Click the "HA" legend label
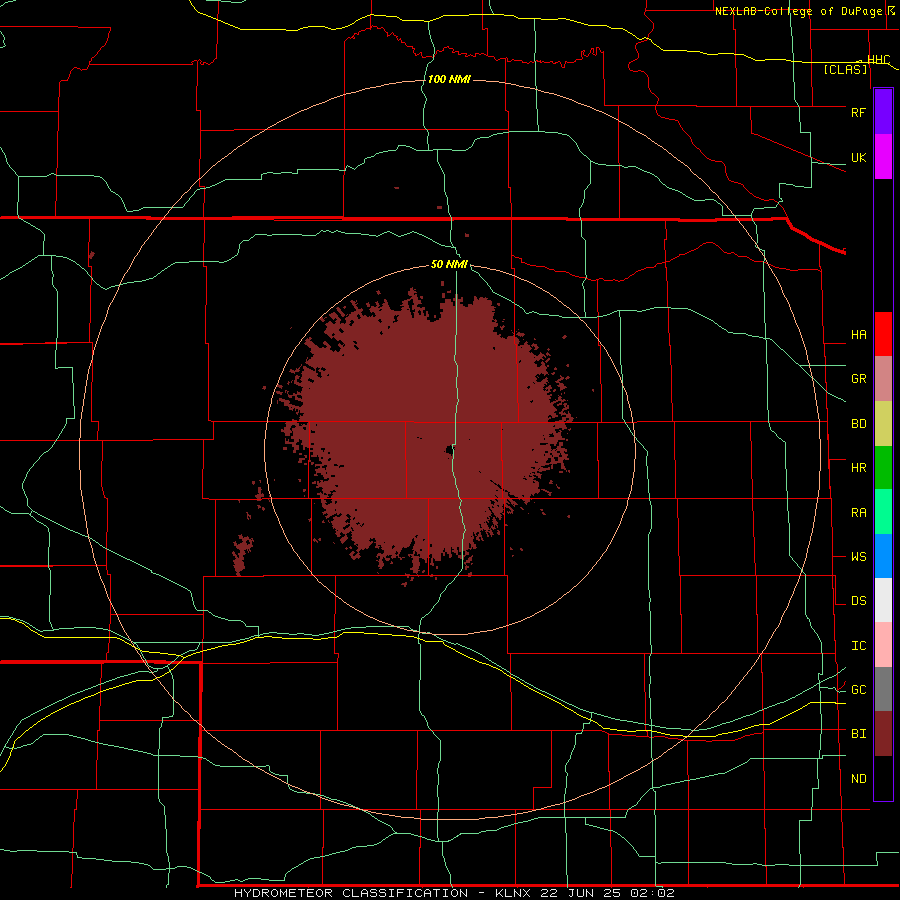 click(x=858, y=335)
